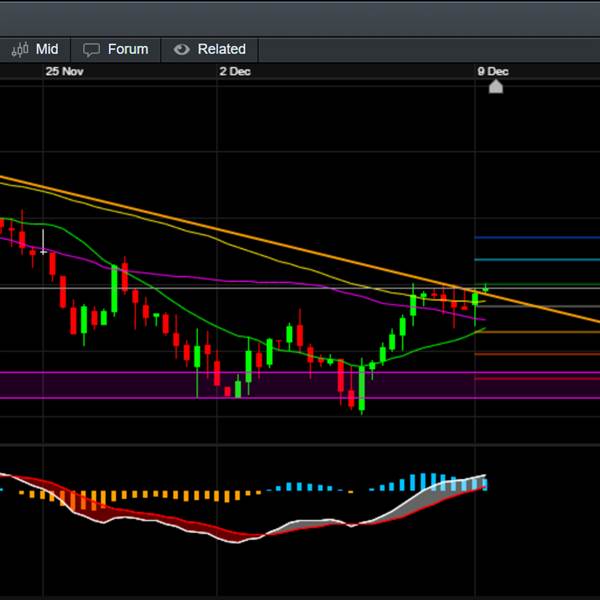Image resolution: width=600 pixels, height=600 pixels.
Task: Click the candlestick icon beside Mid
Action: [x=20, y=49]
